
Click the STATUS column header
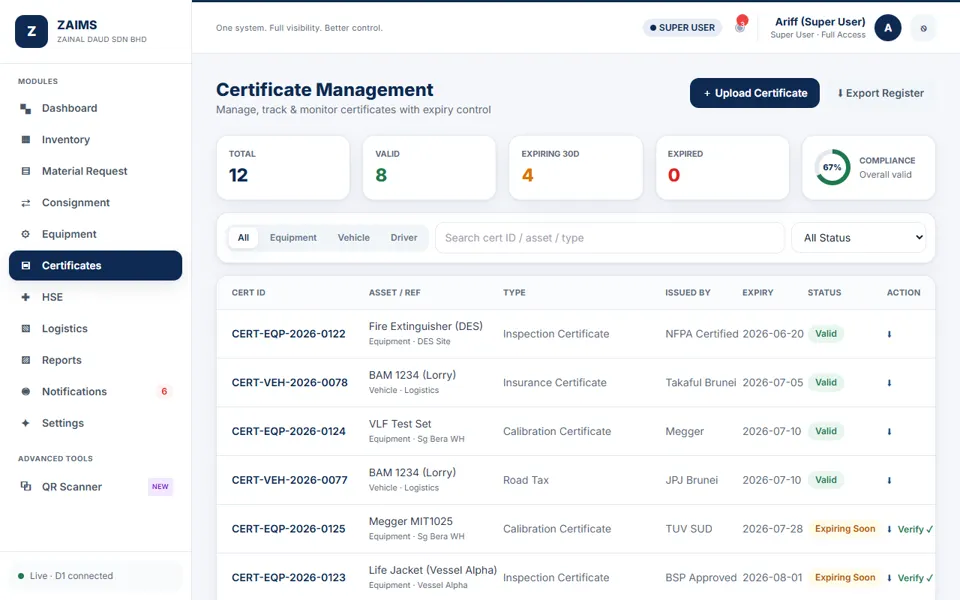pos(824,293)
